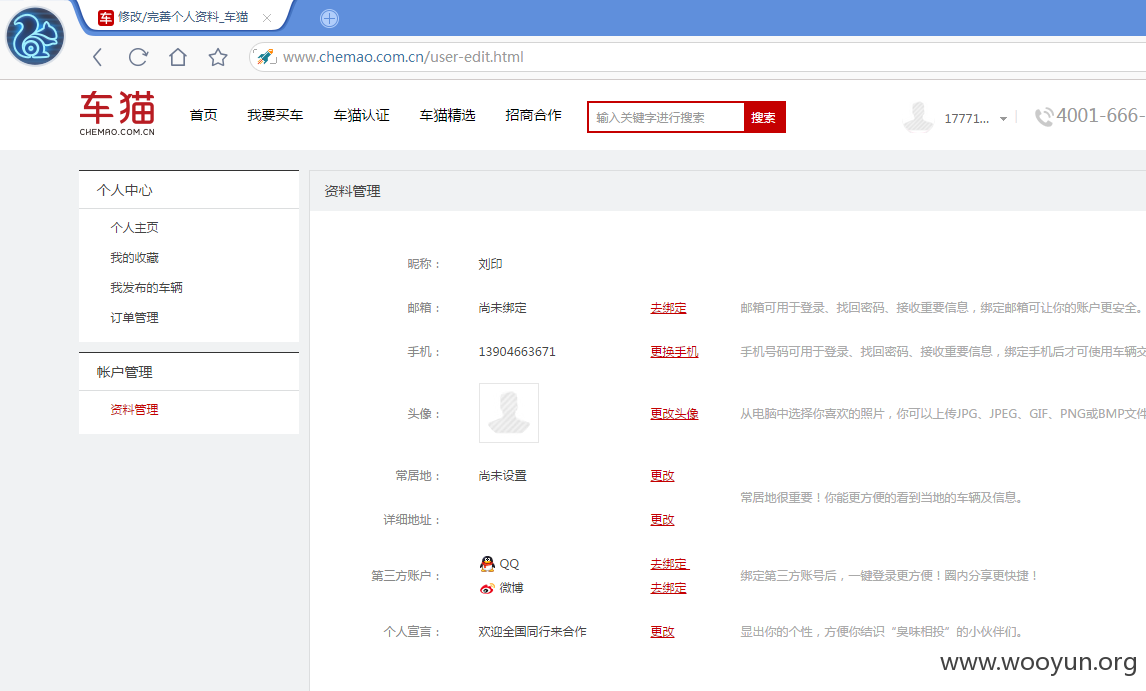Open the 我要买车 navigation item
The height and width of the screenshot is (691, 1146).
click(x=275, y=116)
